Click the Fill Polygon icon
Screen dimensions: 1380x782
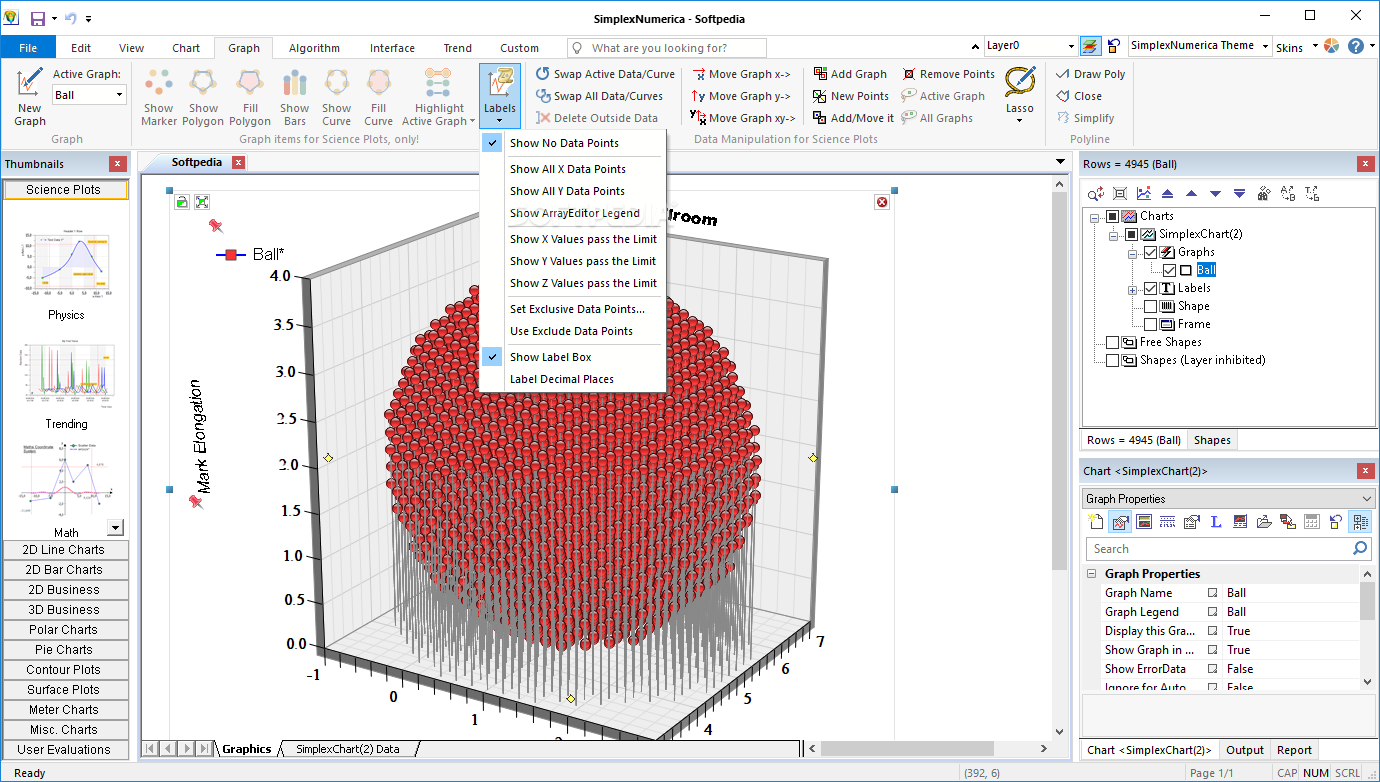250,82
